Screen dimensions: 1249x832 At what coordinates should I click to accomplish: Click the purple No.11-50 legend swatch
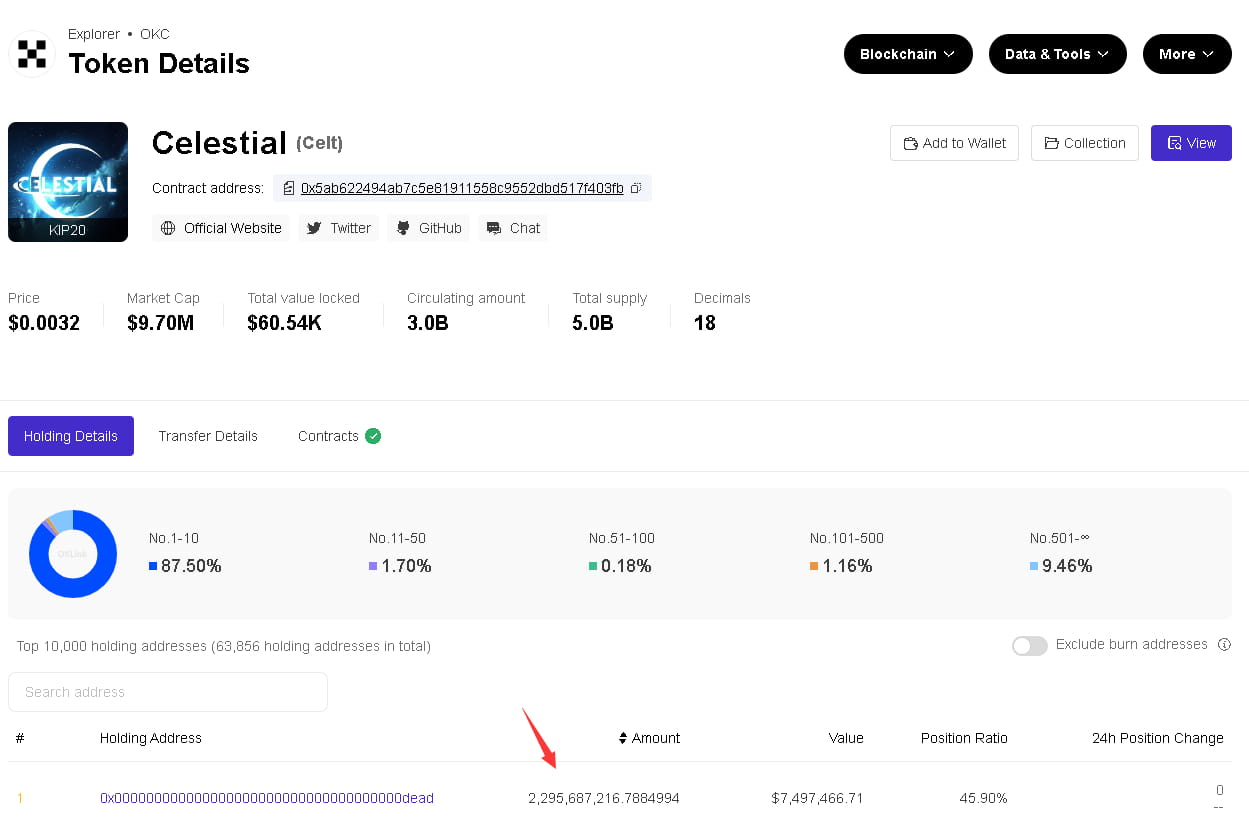point(373,566)
